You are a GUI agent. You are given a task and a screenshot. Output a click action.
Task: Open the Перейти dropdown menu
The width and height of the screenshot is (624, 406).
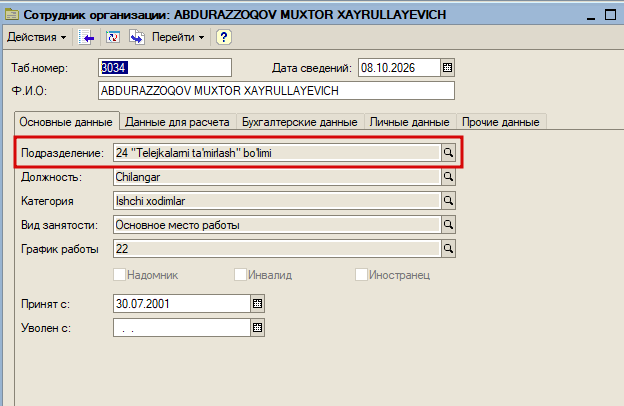(178, 37)
